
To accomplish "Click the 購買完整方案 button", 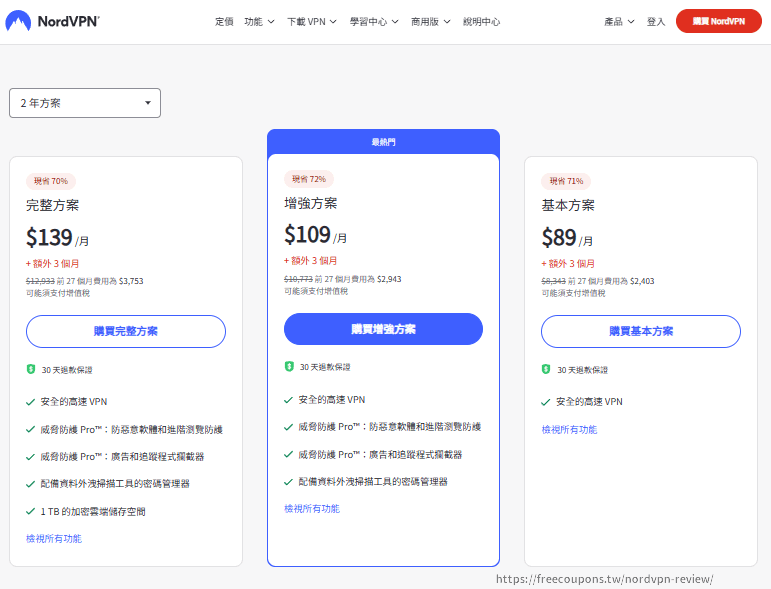I will (126, 331).
